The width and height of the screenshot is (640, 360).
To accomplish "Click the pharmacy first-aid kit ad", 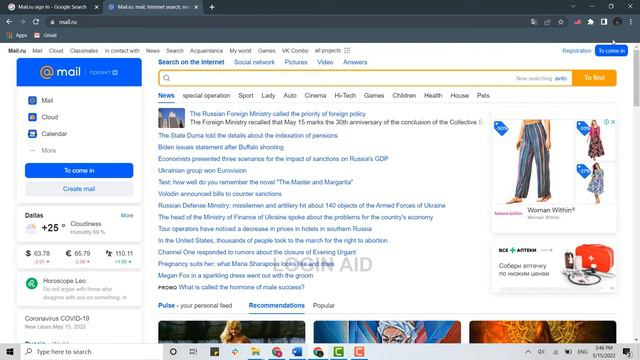I will pyautogui.click(x=554, y=267).
